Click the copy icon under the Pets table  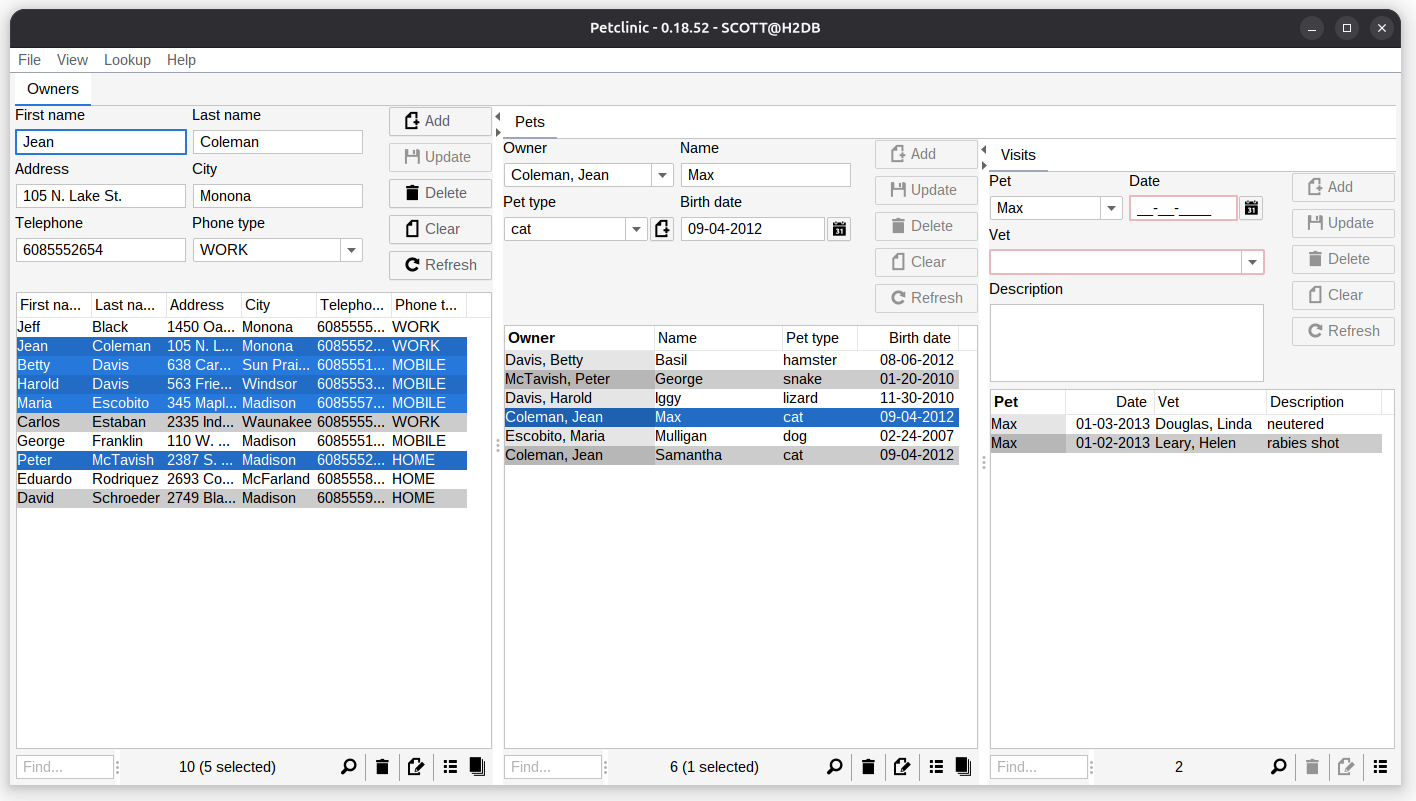pyautogui.click(x=963, y=767)
